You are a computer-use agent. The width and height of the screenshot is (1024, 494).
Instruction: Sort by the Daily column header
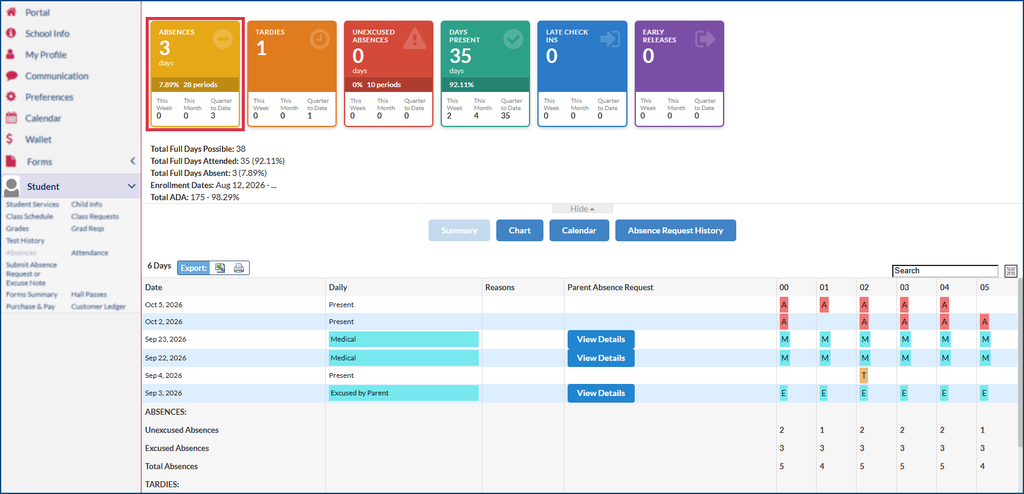coord(404,288)
